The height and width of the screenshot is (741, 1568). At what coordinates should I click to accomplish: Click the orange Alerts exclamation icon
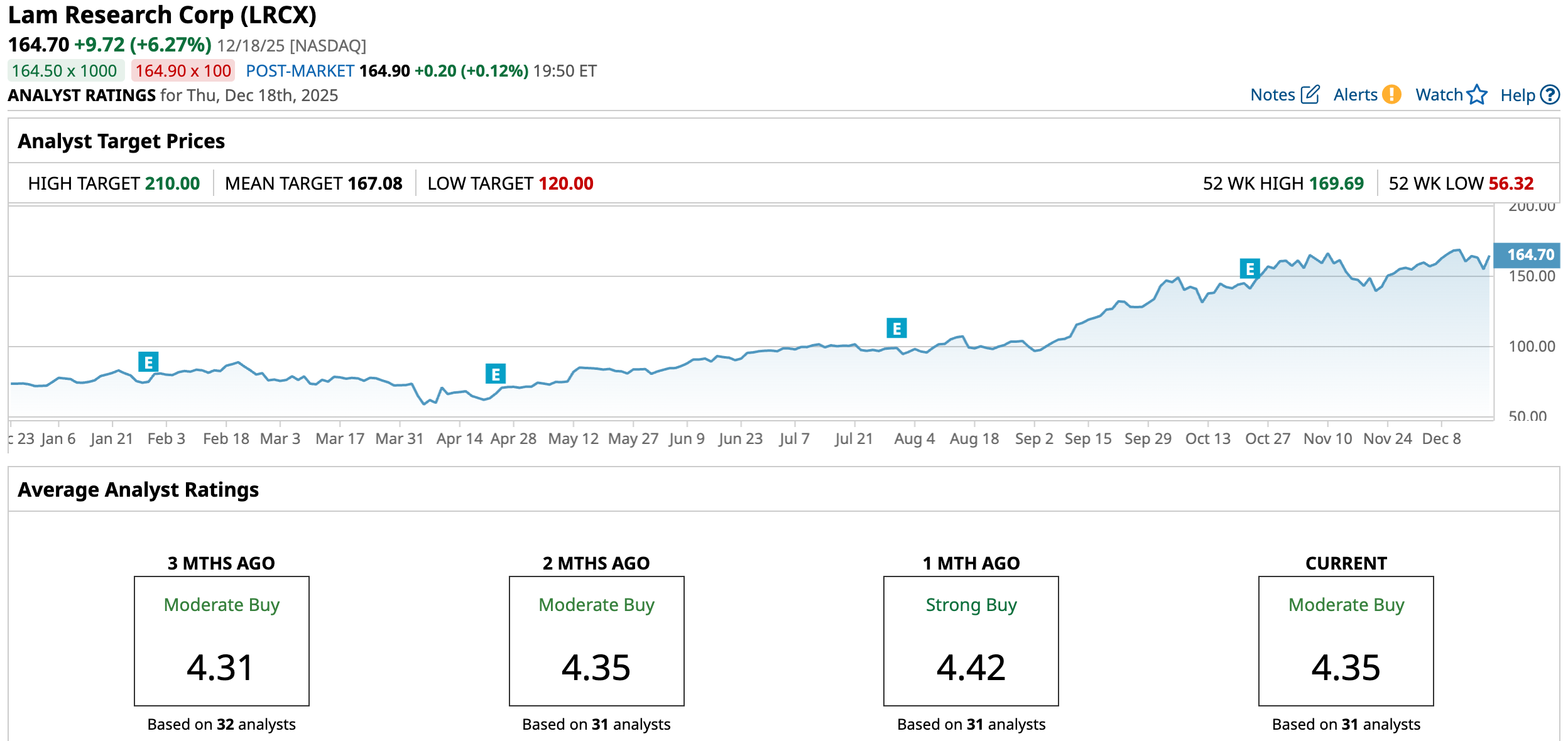click(1392, 95)
